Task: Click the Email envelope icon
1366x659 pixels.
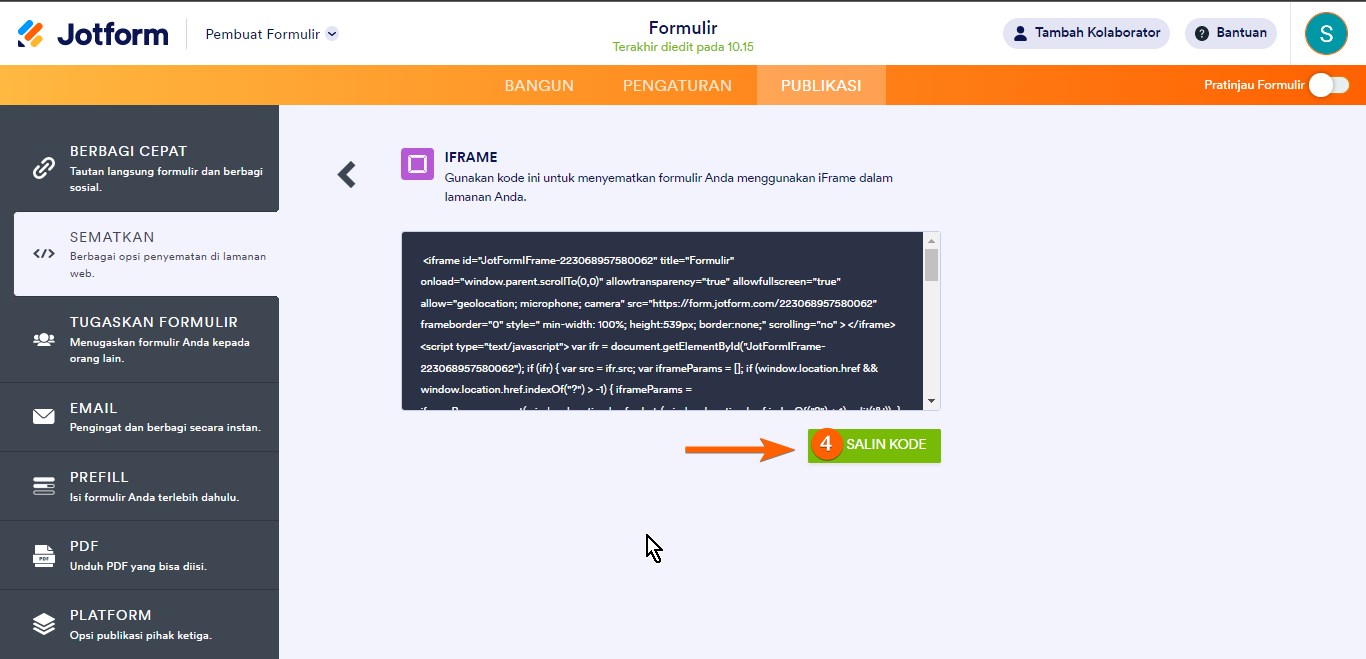Action: coord(44,417)
